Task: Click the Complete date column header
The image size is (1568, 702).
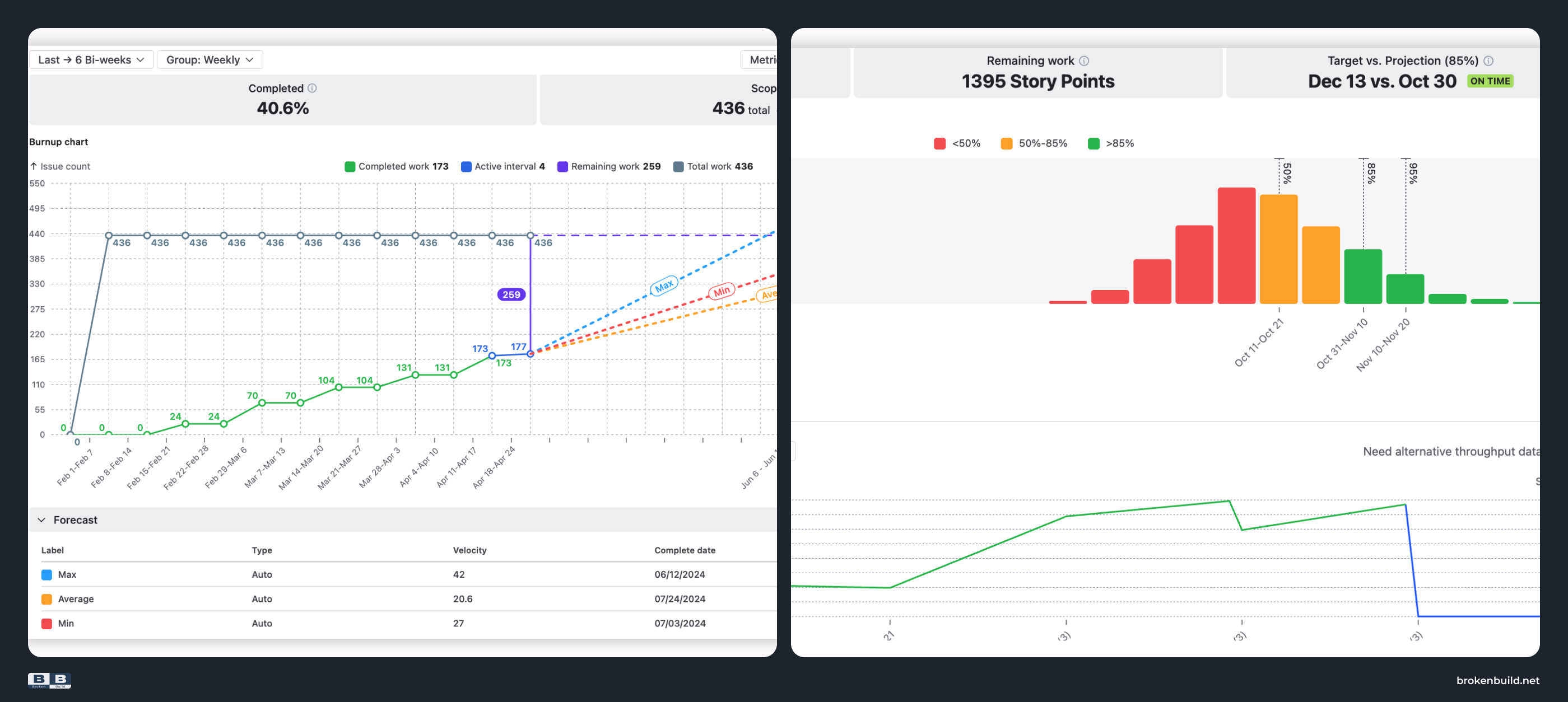Action: point(685,550)
